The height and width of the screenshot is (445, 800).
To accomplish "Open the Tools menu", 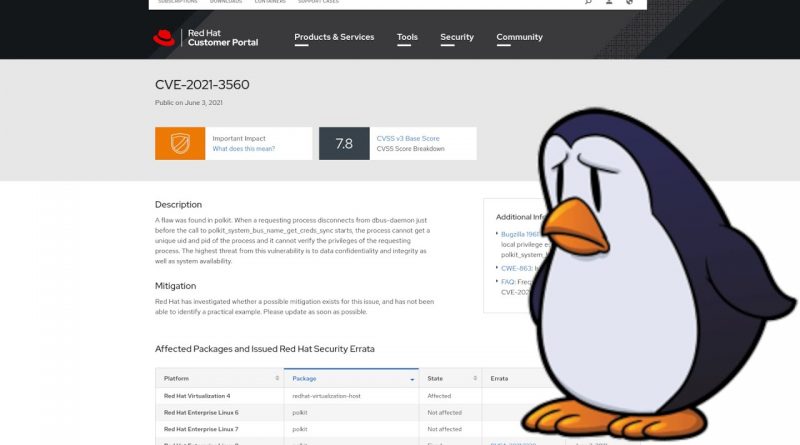I will (407, 37).
